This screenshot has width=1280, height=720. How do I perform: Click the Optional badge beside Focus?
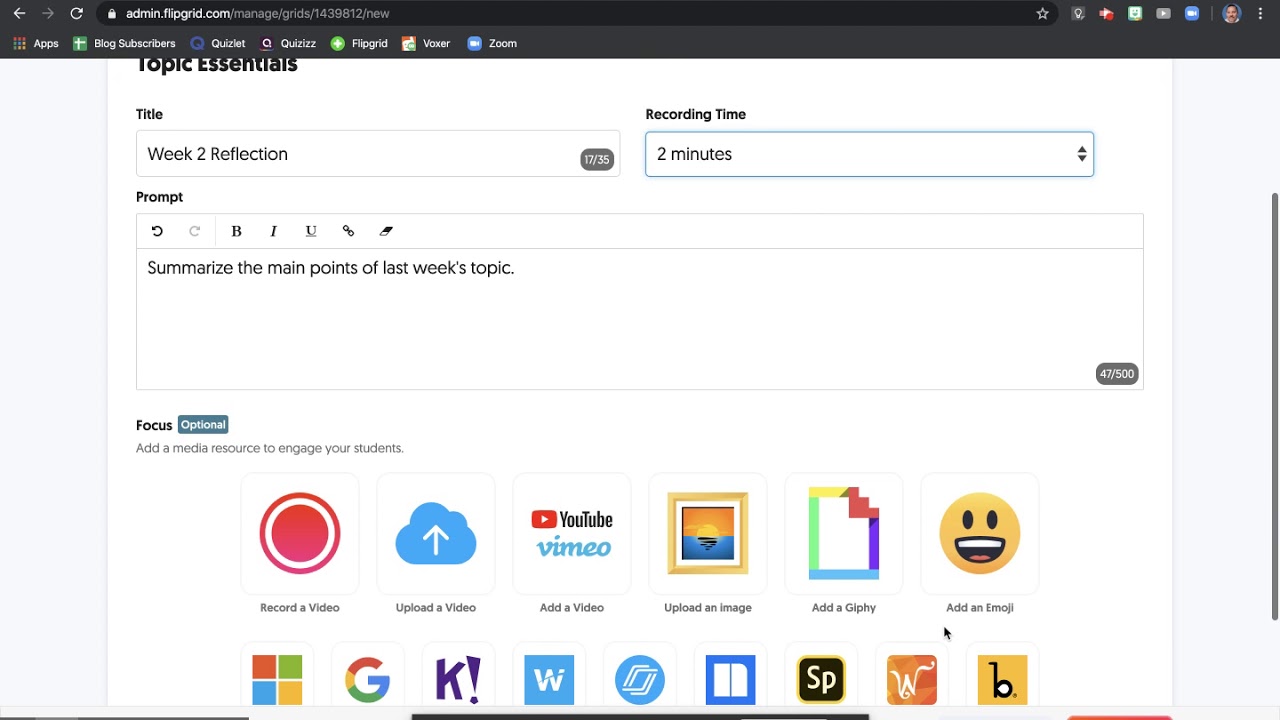point(203,425)
